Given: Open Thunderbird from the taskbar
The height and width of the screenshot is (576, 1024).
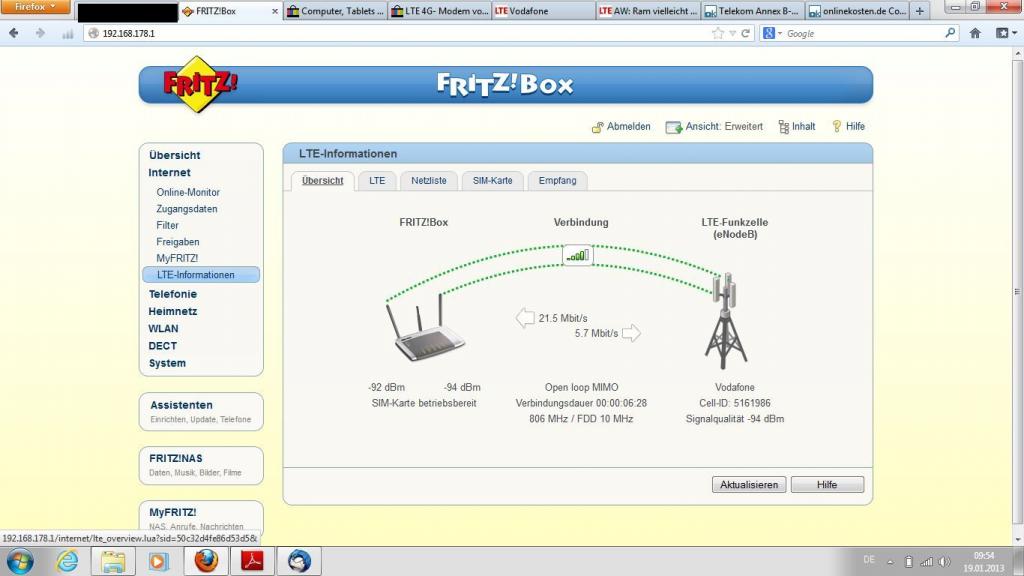Looking at the screenshot, I should click(x=299, y=561).
